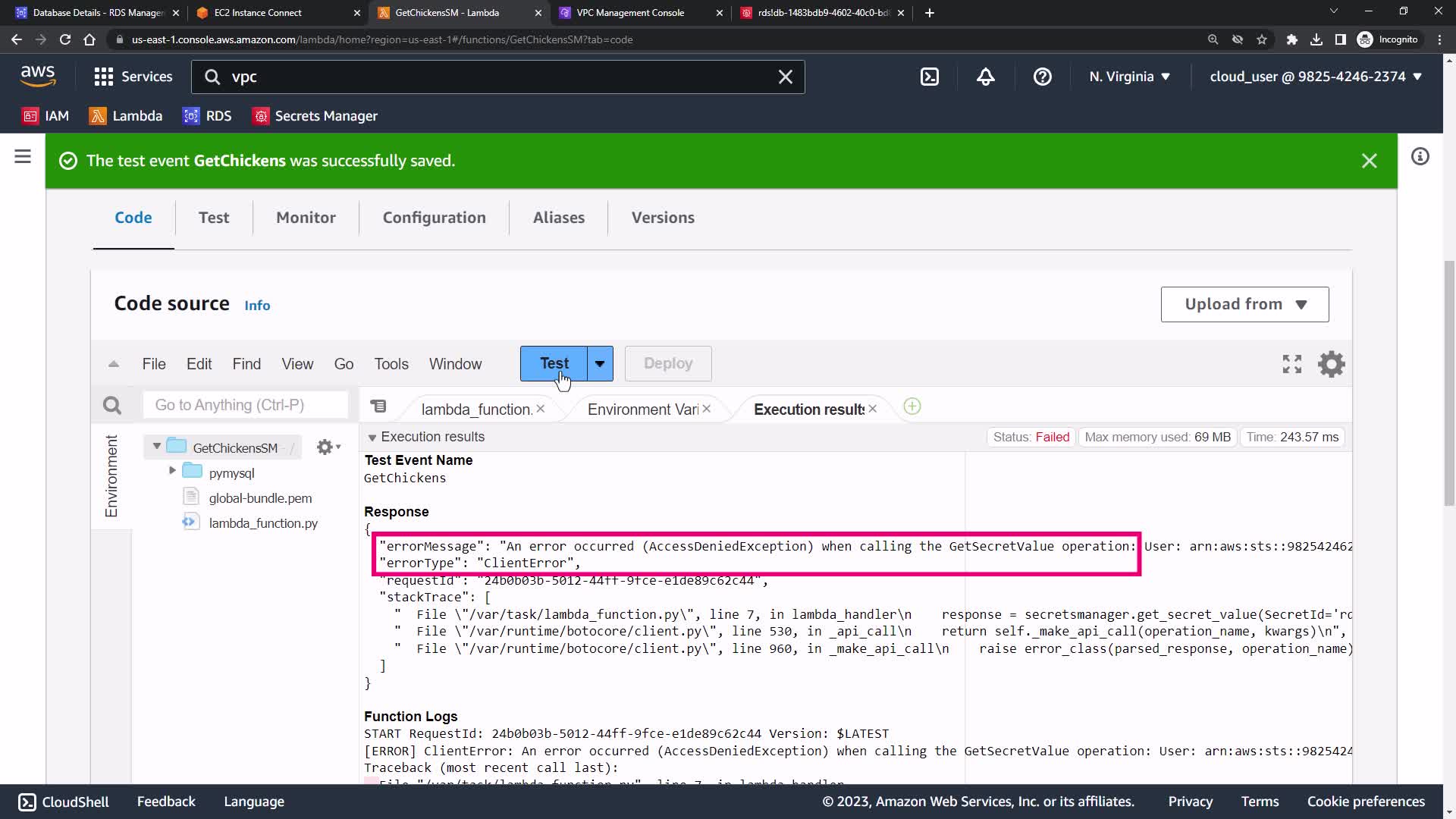Open the editor settings gear

coord(1331,364)
